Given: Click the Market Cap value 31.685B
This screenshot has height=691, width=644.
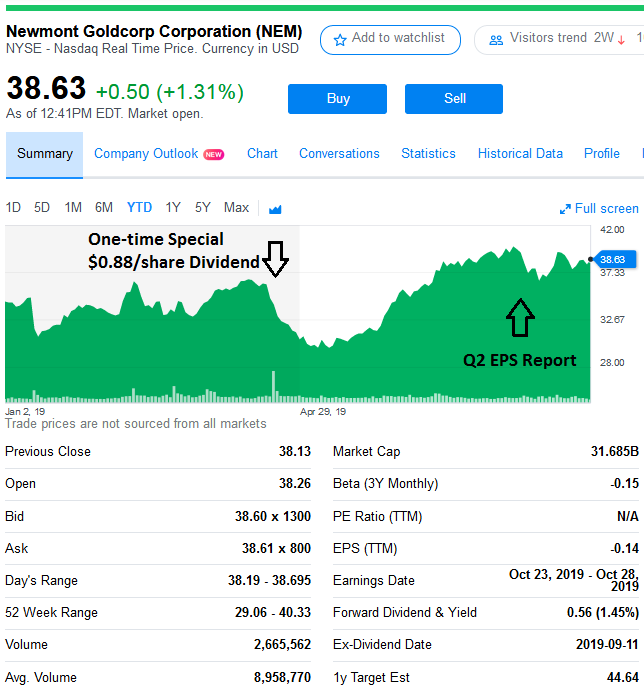Looking at the screenshot, I should point(615,451).
